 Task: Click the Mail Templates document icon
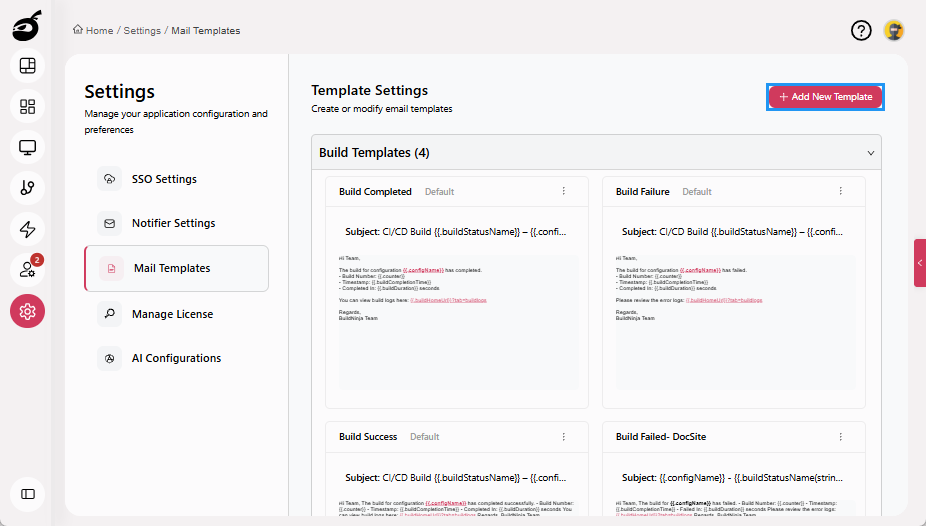click(x=111, y=269)
